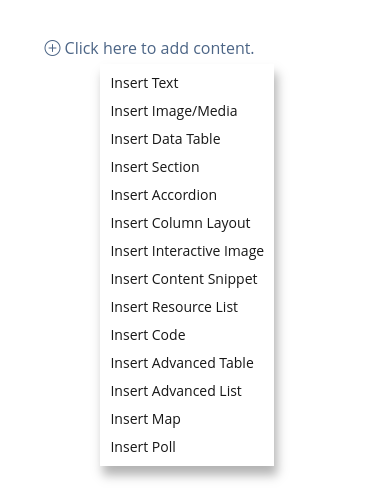The image size is (371, 492).
Task: Choose Insert Image/Media option
Action: [187, 111]
